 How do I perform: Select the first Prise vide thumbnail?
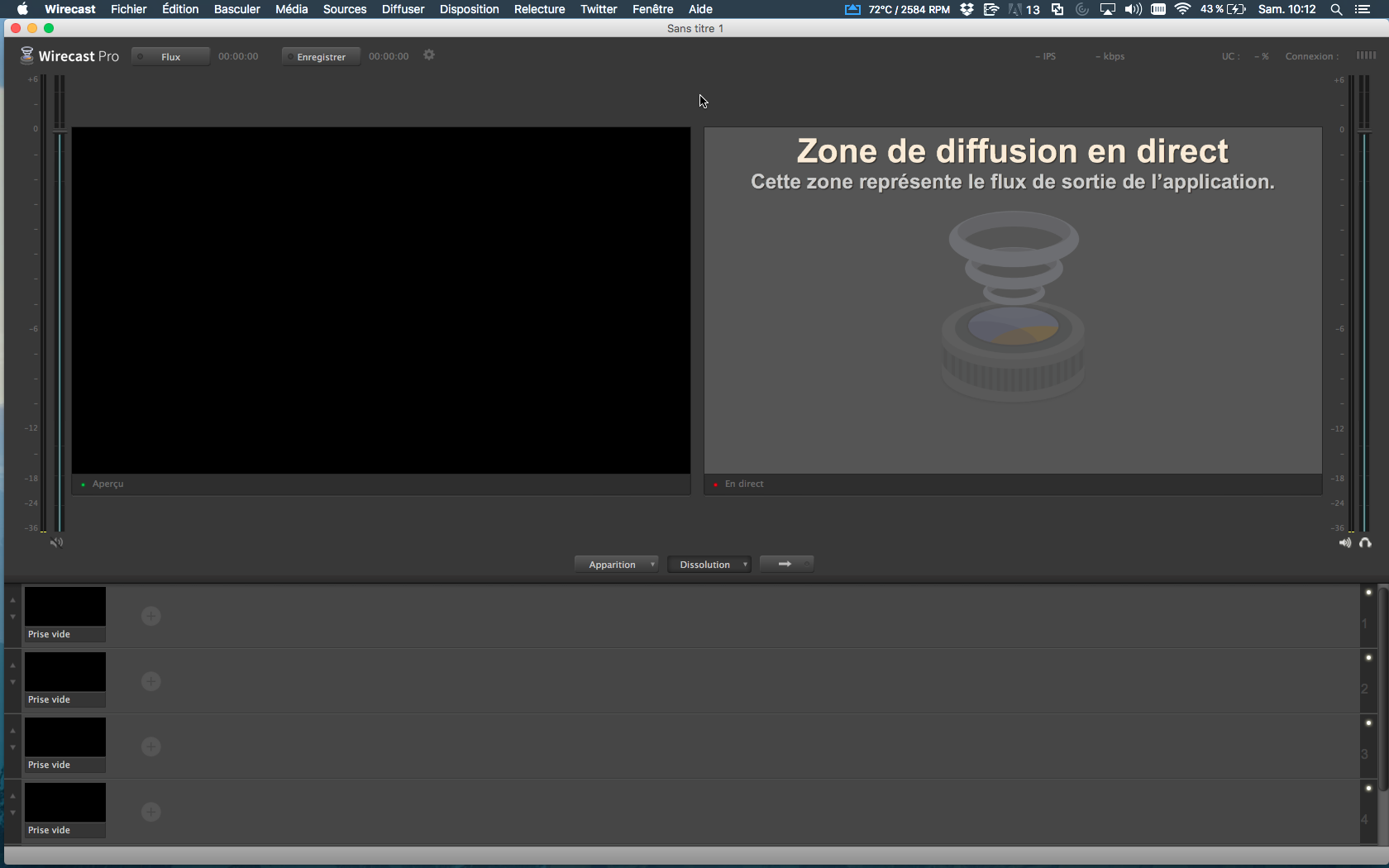point(65,608)
